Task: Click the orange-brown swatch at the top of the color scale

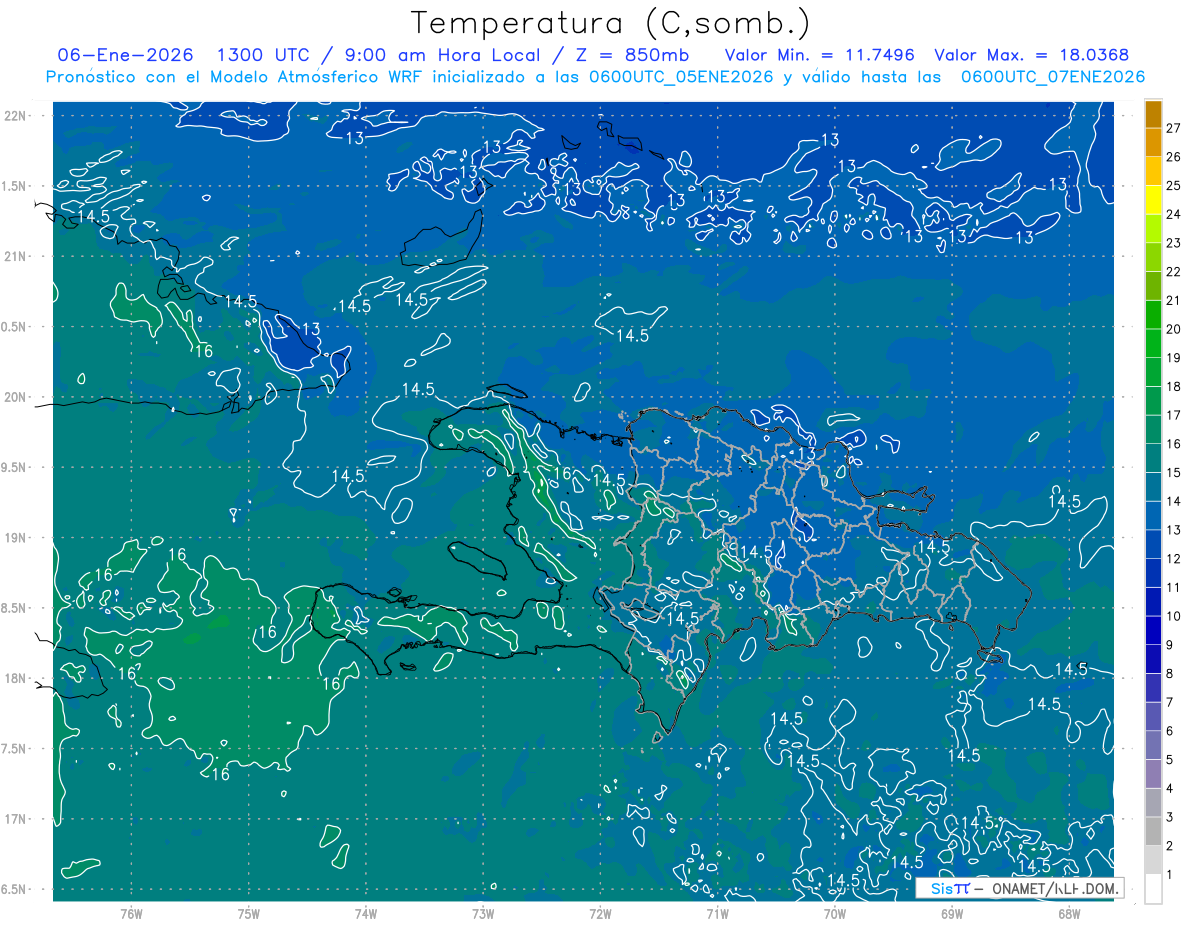Action: pyautogui.click(x=1153, y=115)
